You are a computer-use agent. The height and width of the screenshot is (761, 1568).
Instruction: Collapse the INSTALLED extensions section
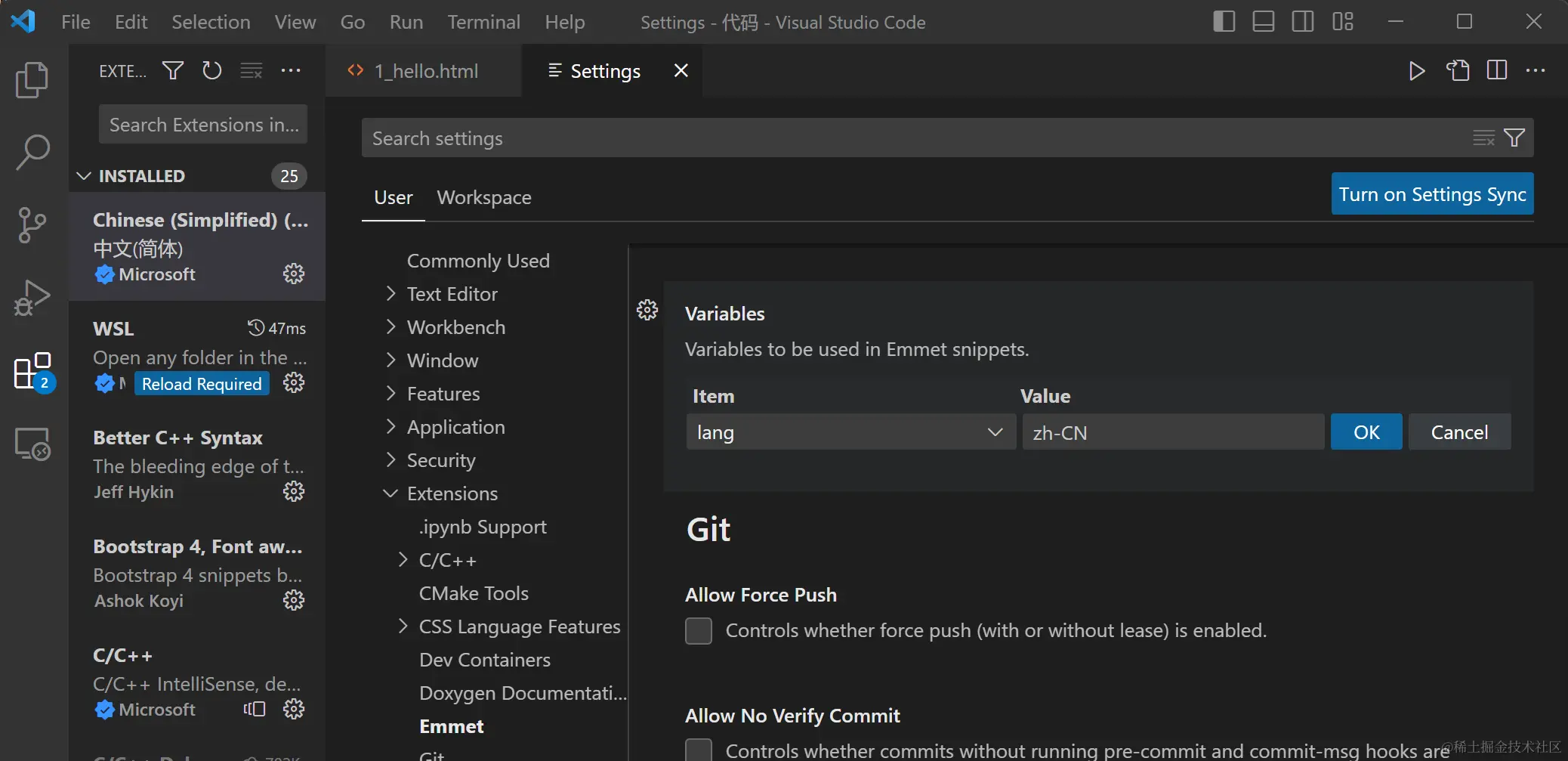84,176
